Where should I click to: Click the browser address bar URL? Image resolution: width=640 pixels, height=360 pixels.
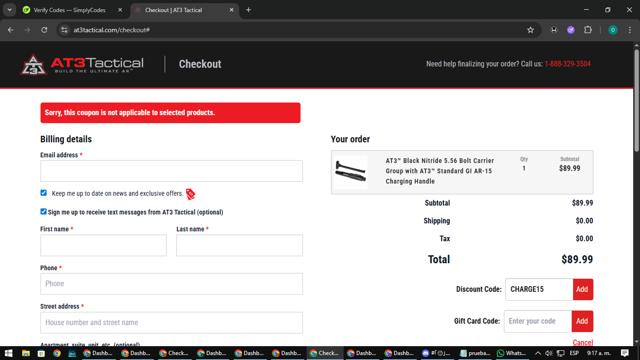coord(111,30)
